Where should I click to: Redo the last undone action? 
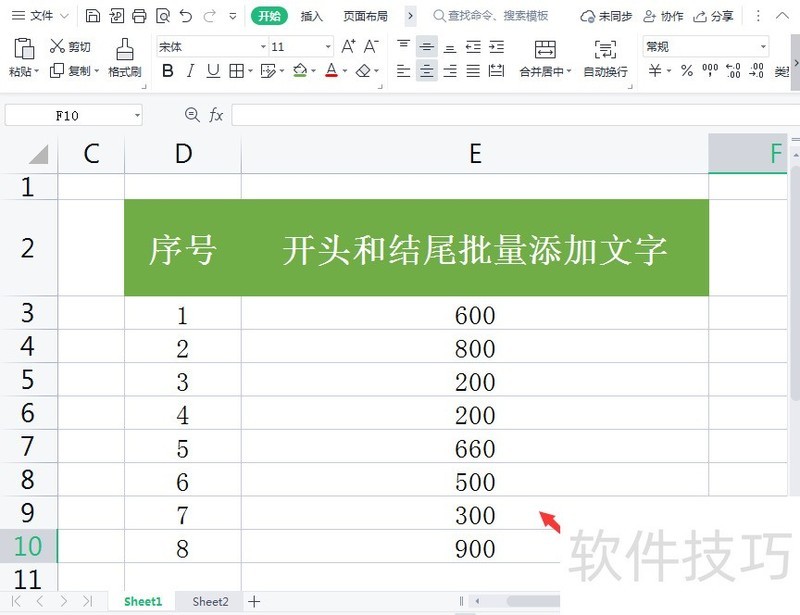tap(209, 16)
